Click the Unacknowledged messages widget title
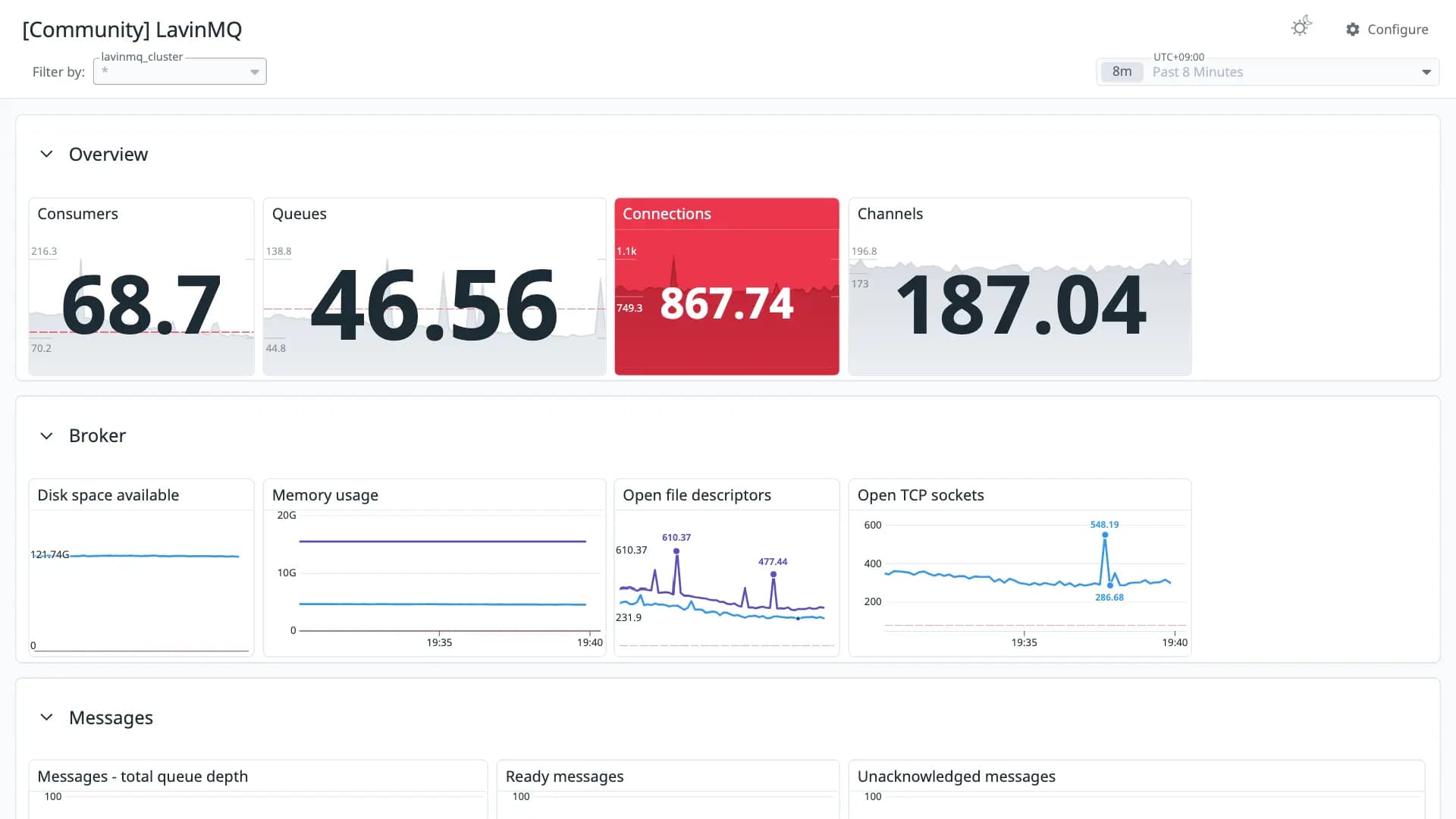The height and width of the screenshot is (819, 1456). [956, 777]
